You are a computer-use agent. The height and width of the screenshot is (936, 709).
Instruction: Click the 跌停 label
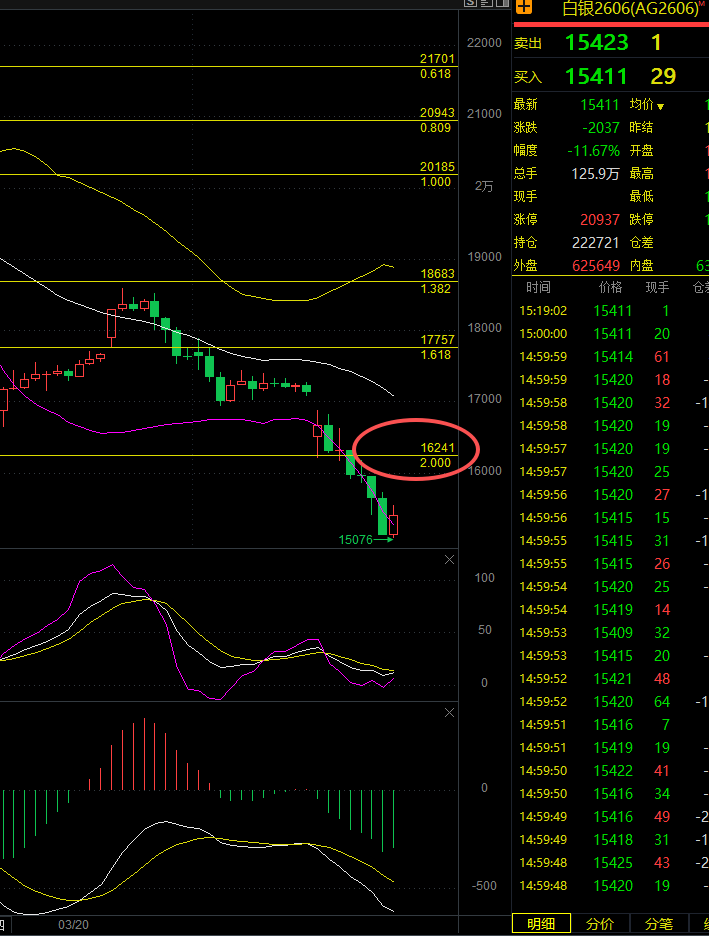click(x=642, y=220)
